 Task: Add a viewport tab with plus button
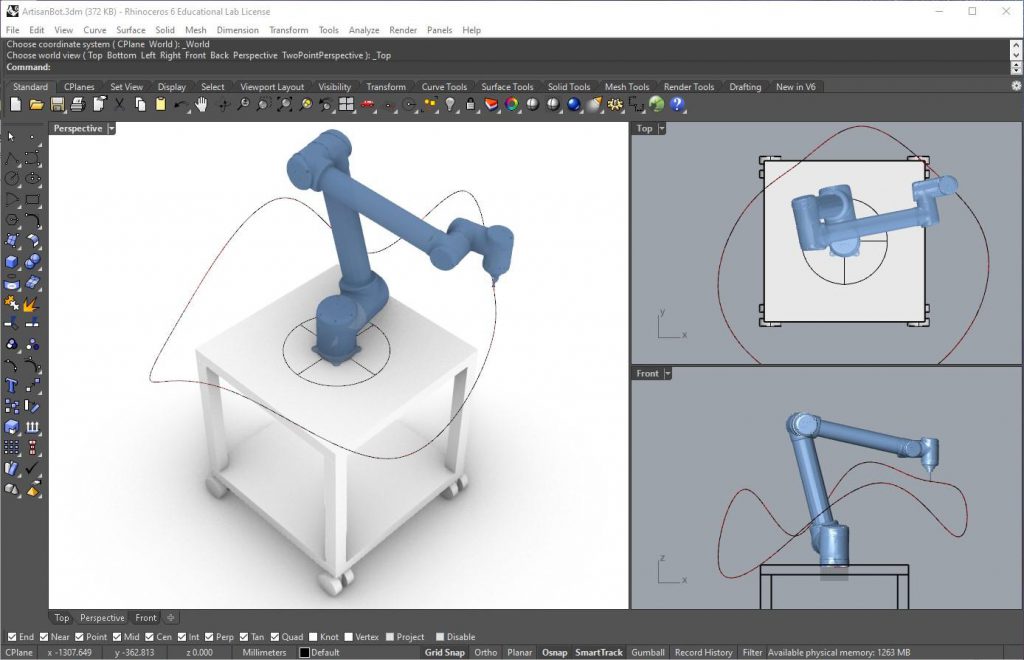(170, 618)
